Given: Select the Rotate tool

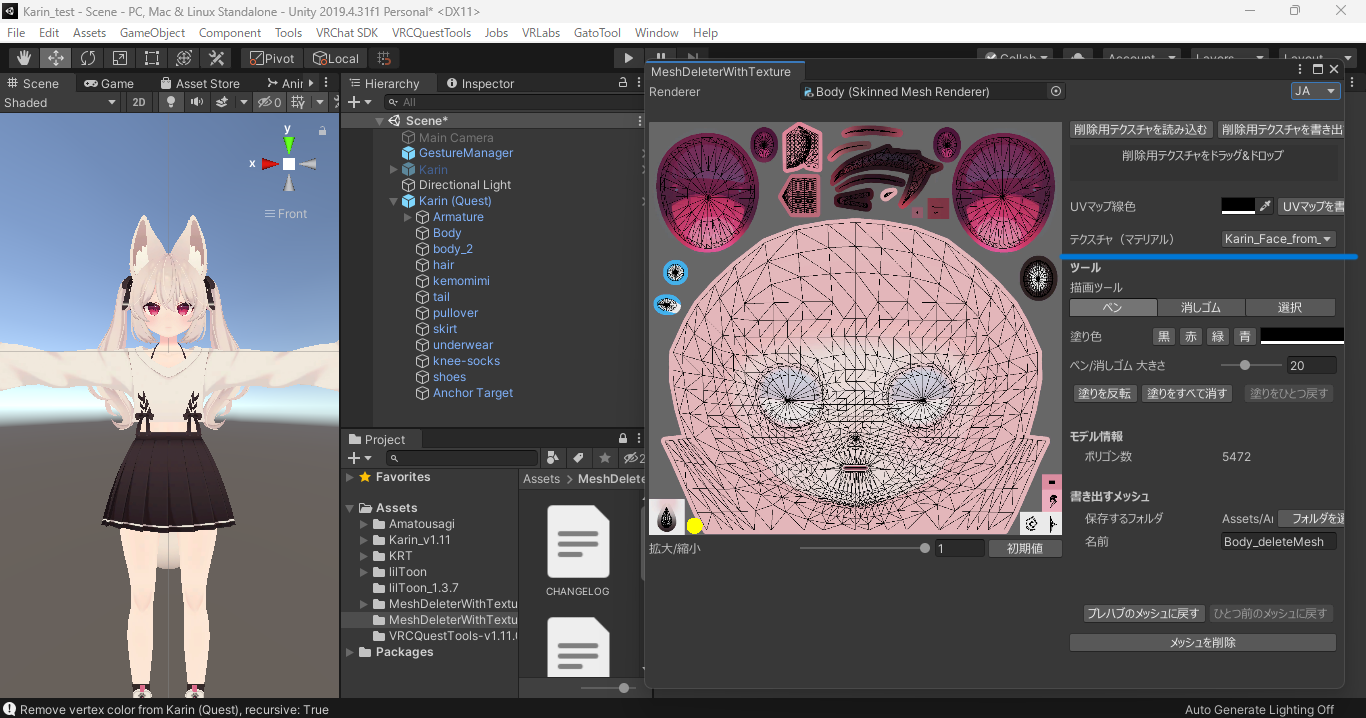Looking at the screenshot, I should pyautogui.click(x=88, y=58).
